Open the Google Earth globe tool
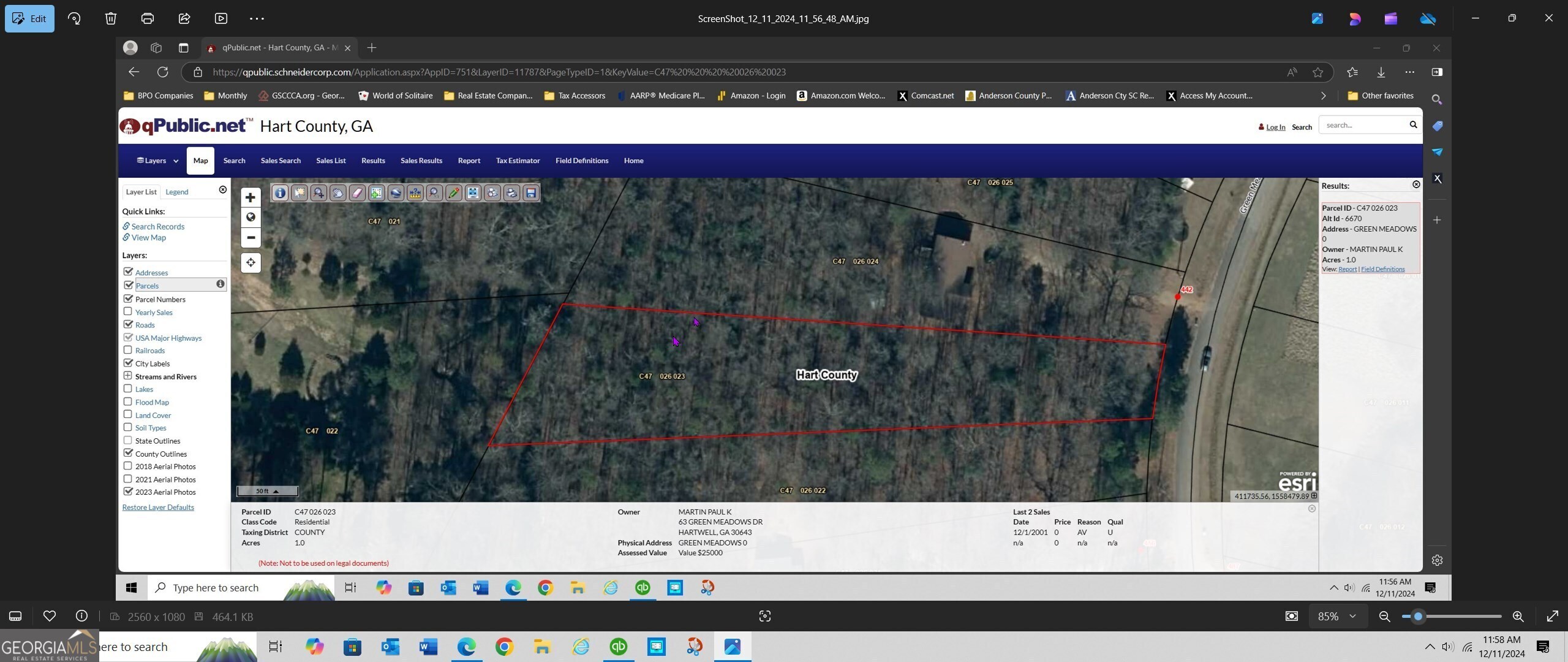The width and height of the screenshot is (1568, 662). (x=396, y=193)
